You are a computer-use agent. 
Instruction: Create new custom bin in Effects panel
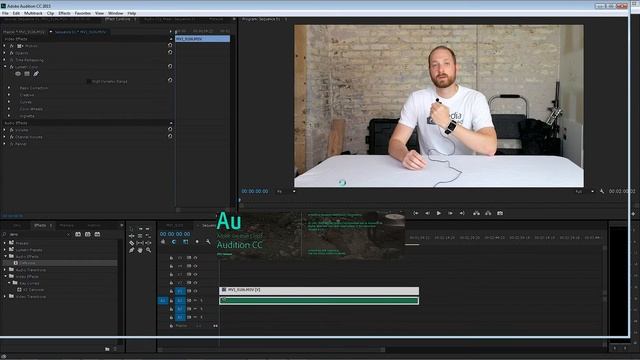107,349
